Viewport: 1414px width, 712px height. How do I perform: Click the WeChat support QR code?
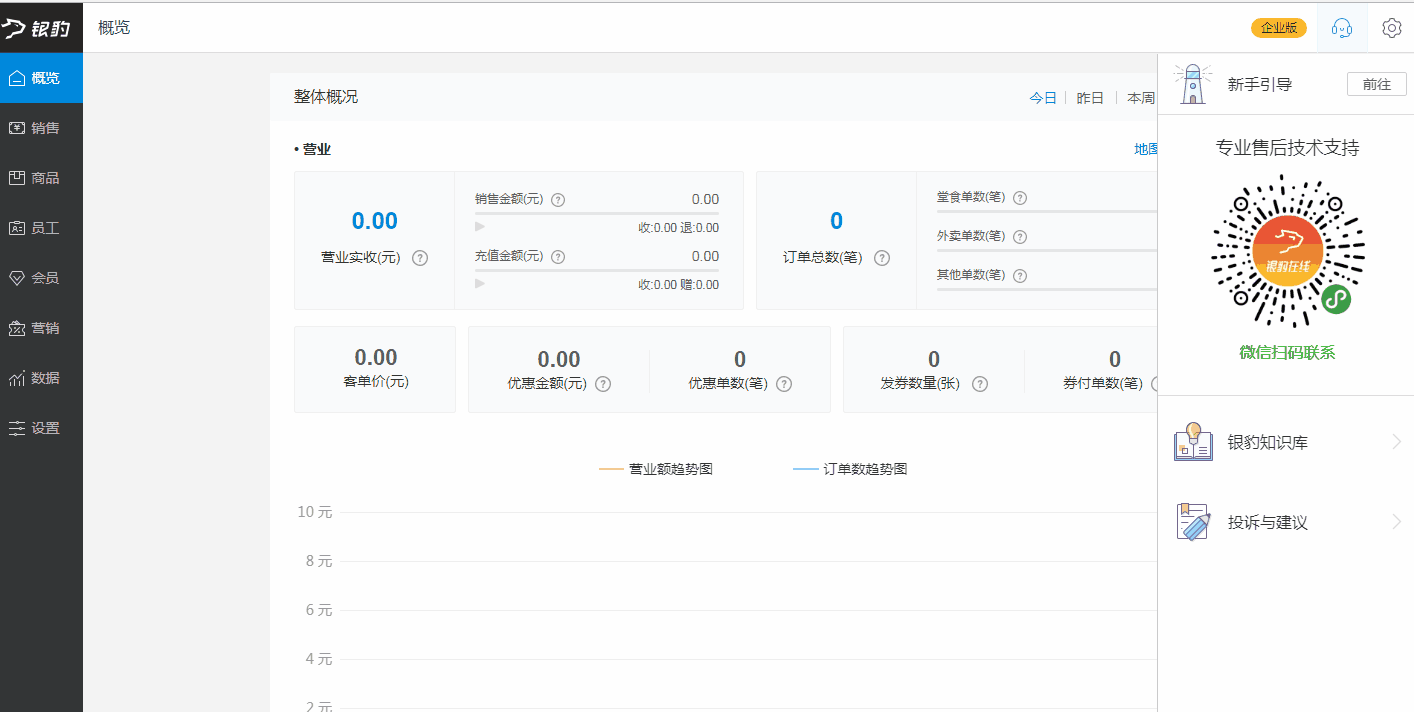click(x=1287, y=251)
